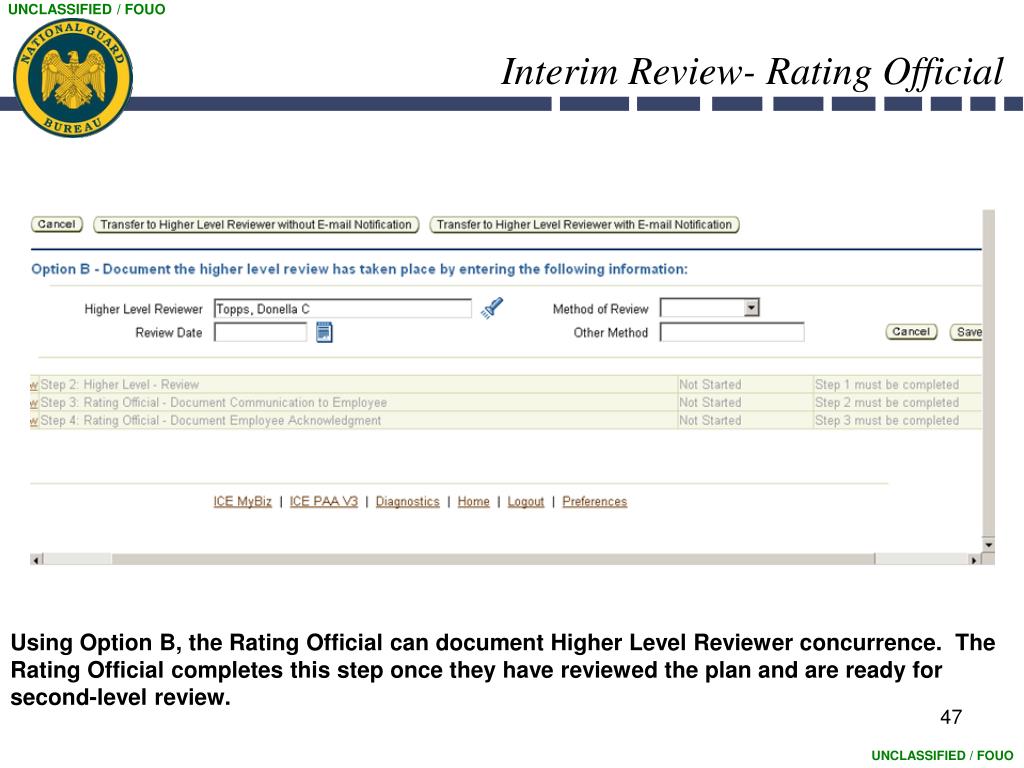Focus the Review Date input field

point(260,332)
